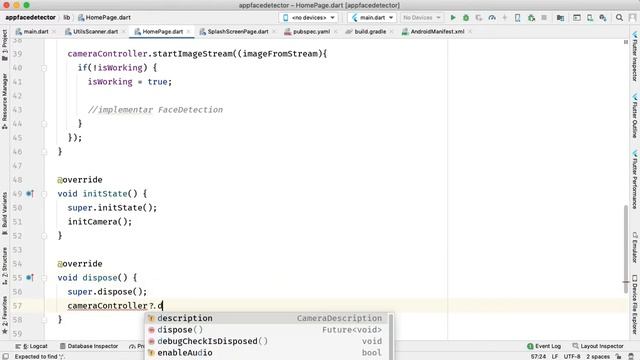Screen dimensions: 640x360
Task: Open the Project tool window
Action: [x=4, y=45]
